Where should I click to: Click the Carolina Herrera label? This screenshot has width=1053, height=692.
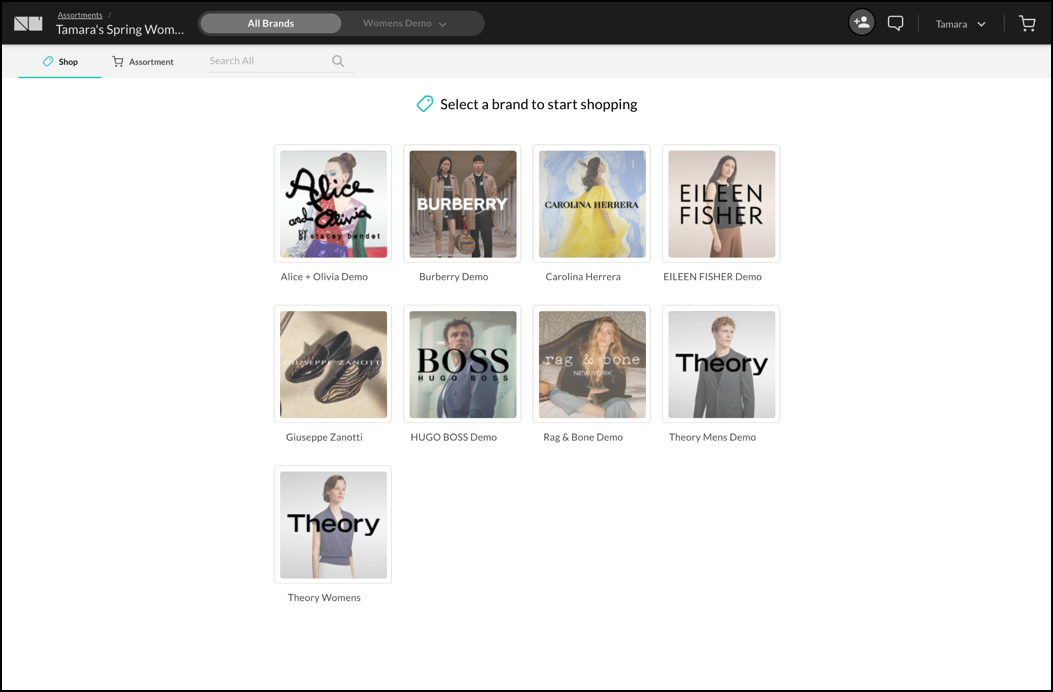click(x=583, y=277)
